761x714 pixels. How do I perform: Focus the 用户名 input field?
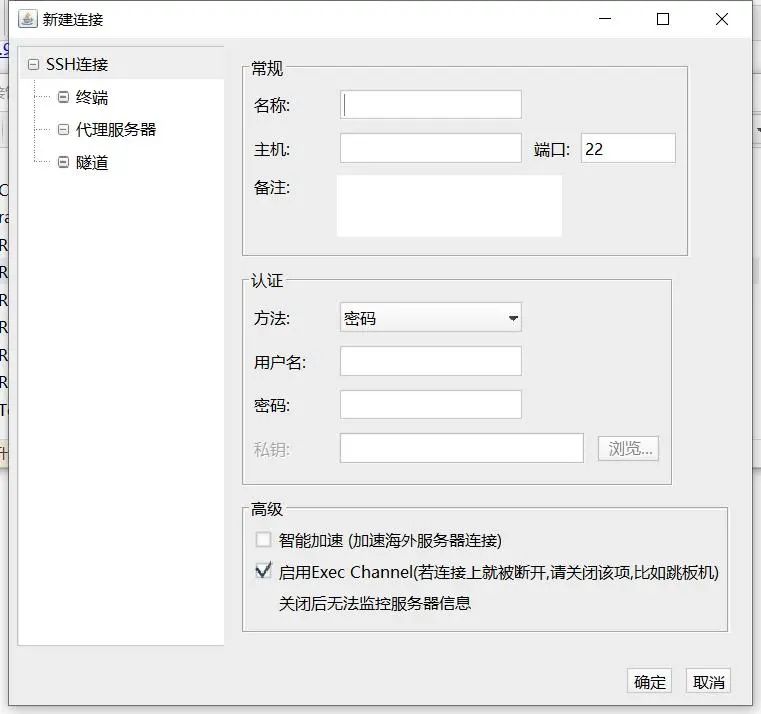[x=430, y=361]
